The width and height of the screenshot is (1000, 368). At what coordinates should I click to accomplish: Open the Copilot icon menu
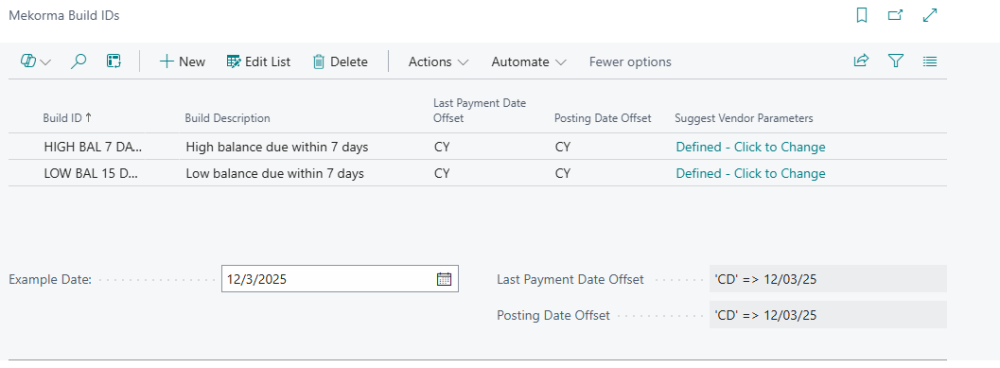point(36,62)
